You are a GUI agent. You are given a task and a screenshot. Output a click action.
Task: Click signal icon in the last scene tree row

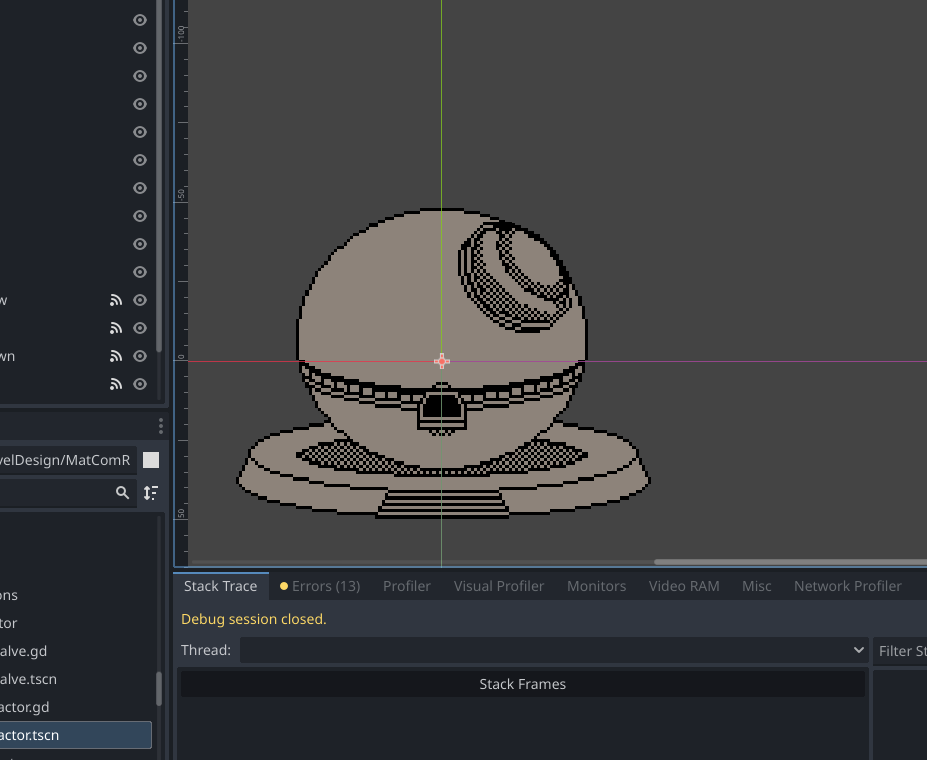click(x=116, y=384)
